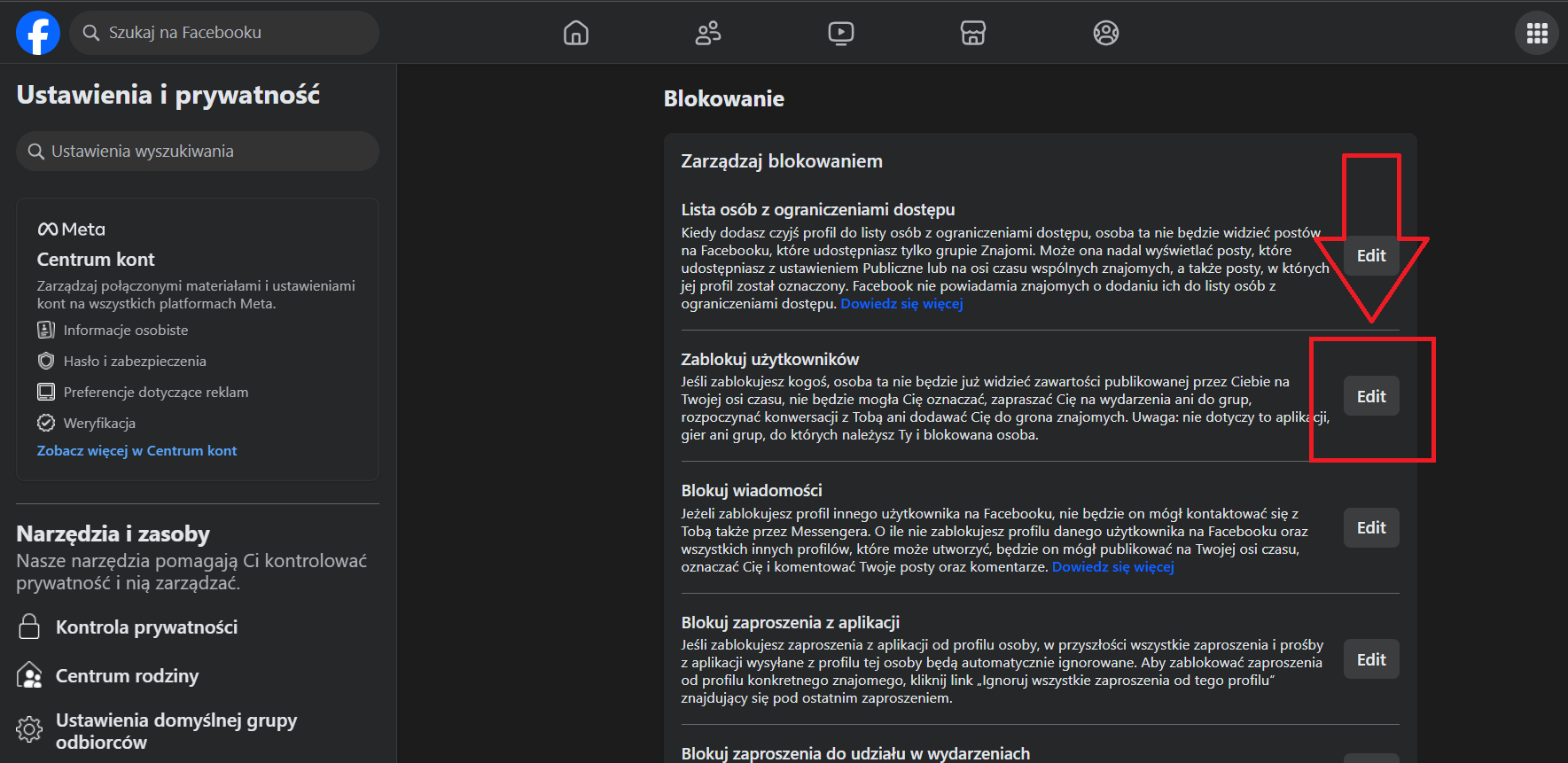Click the Ustawienia wyszukiwania search field
Screen dimensions: 1568x763
click(198, 152)
